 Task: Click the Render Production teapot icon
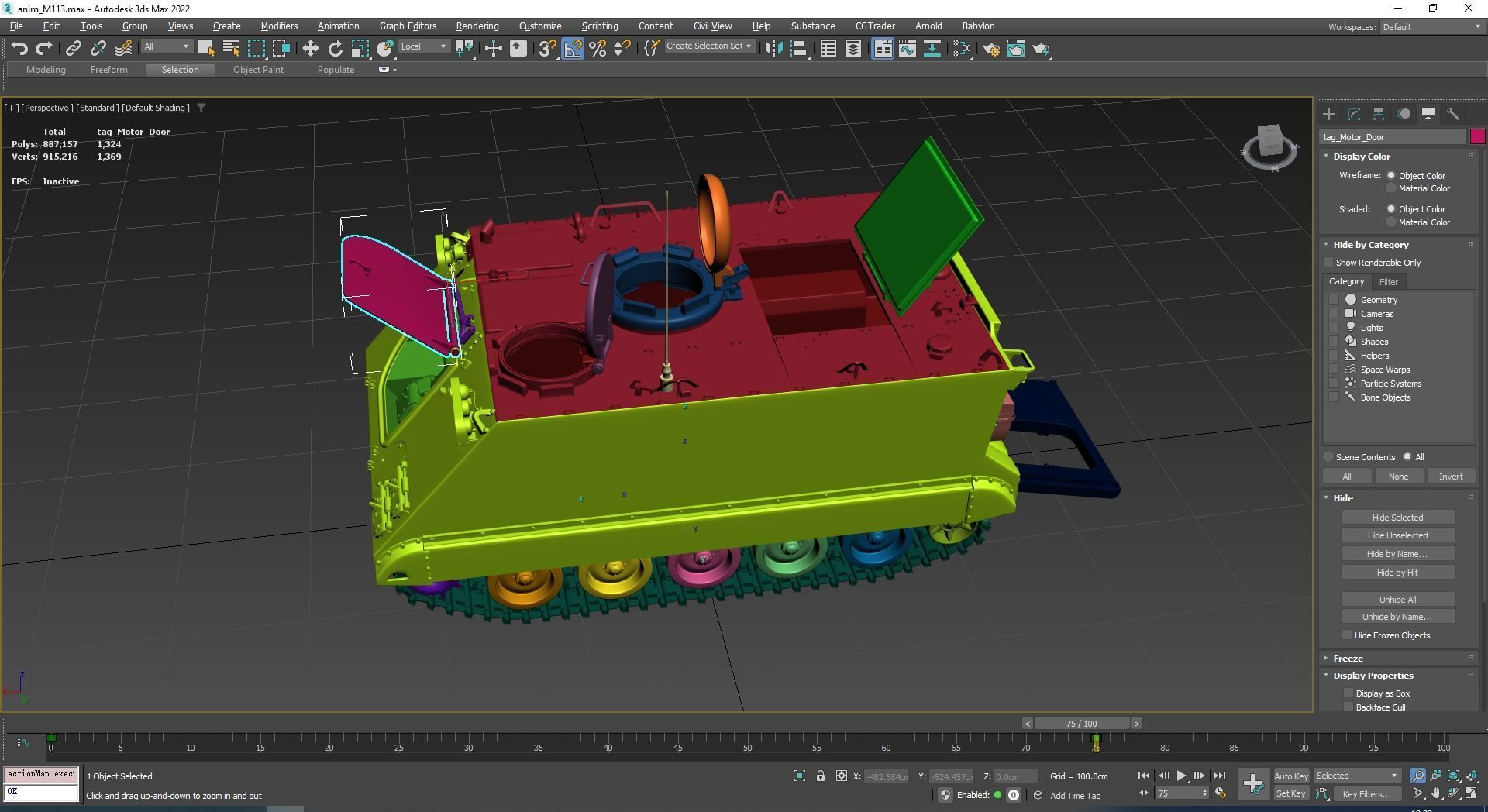1041,48
